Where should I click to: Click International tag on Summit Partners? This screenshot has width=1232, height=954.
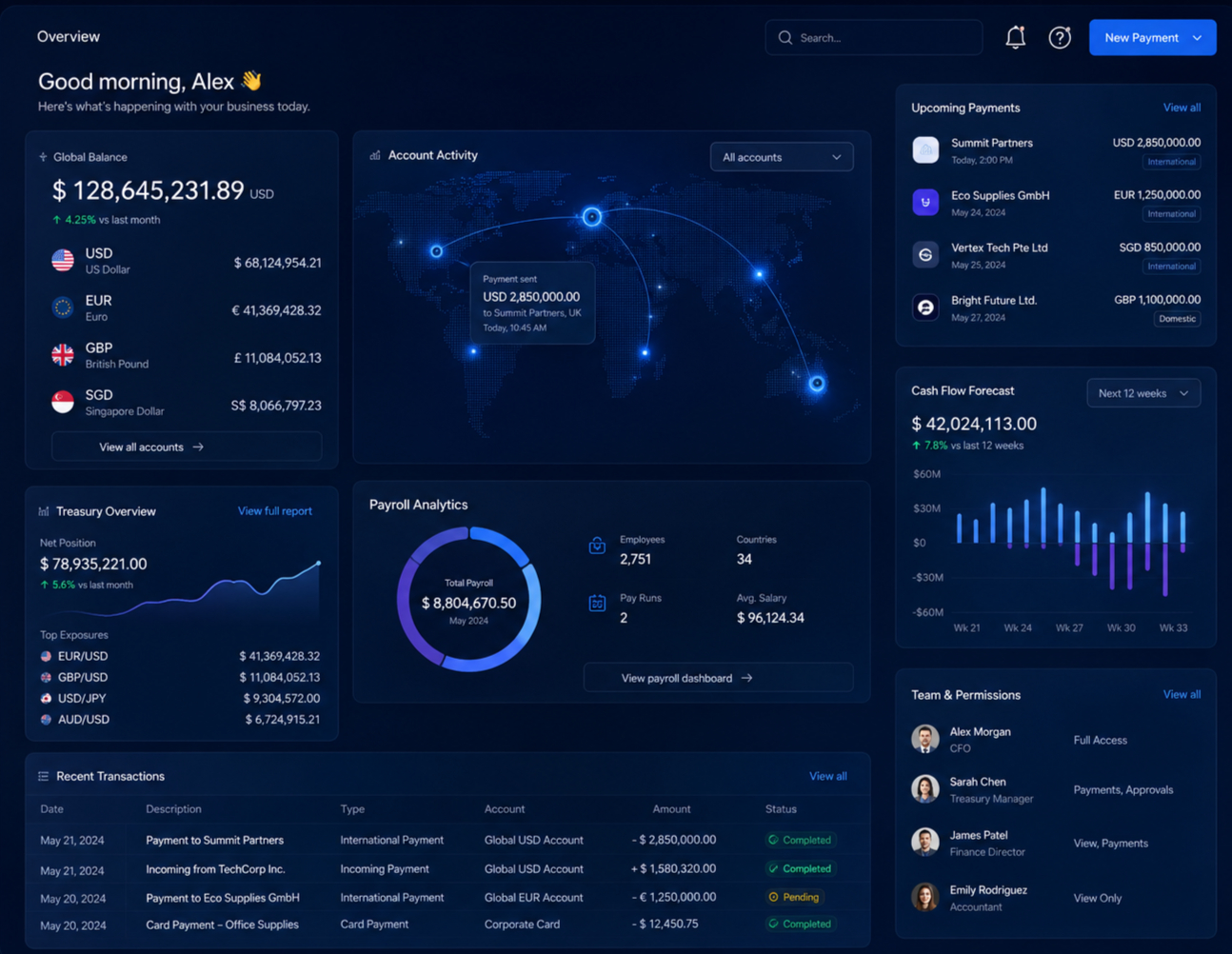(1171, 162)
